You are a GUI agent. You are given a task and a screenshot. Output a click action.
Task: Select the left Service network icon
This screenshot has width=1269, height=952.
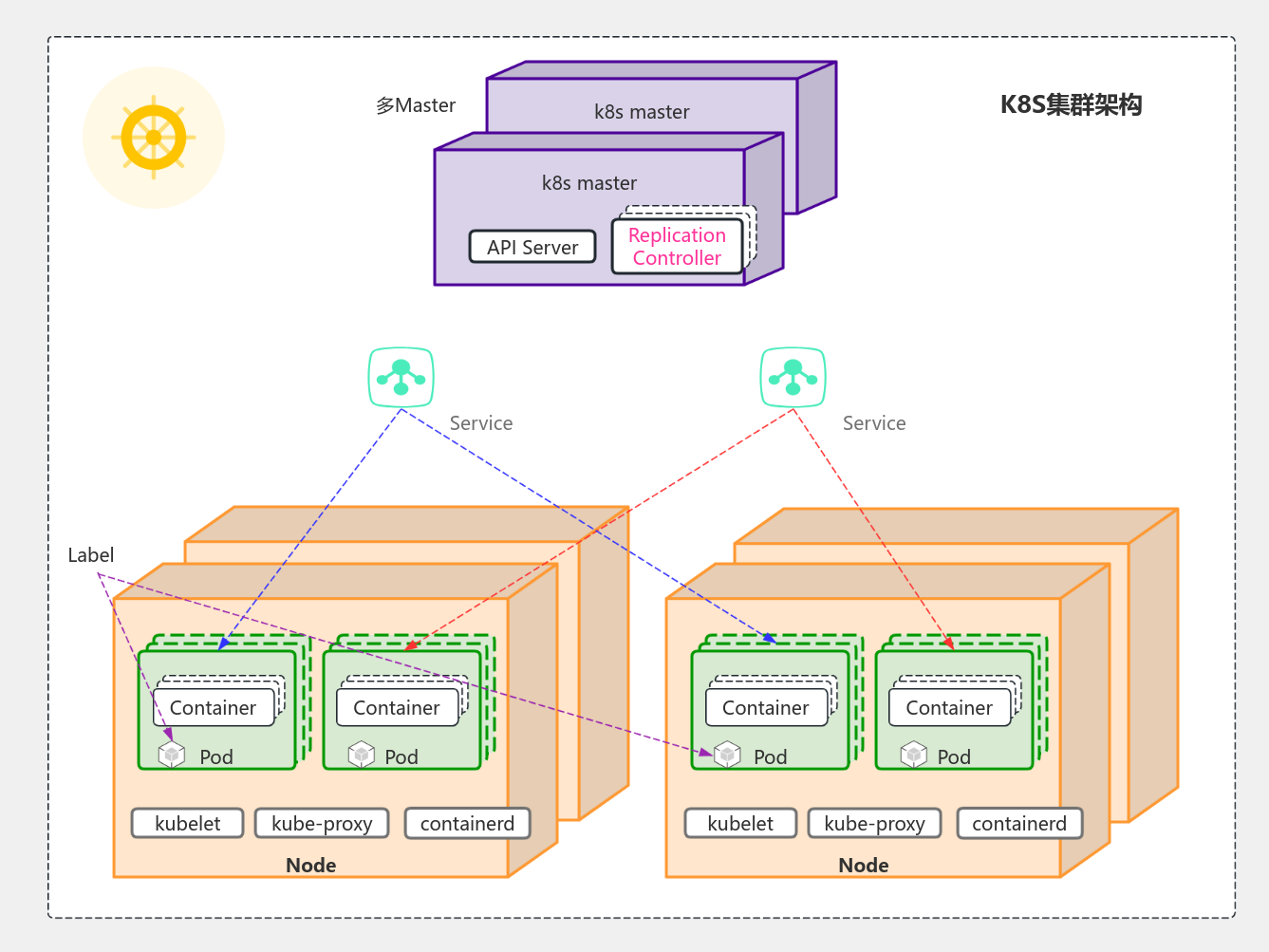point(400,377)
